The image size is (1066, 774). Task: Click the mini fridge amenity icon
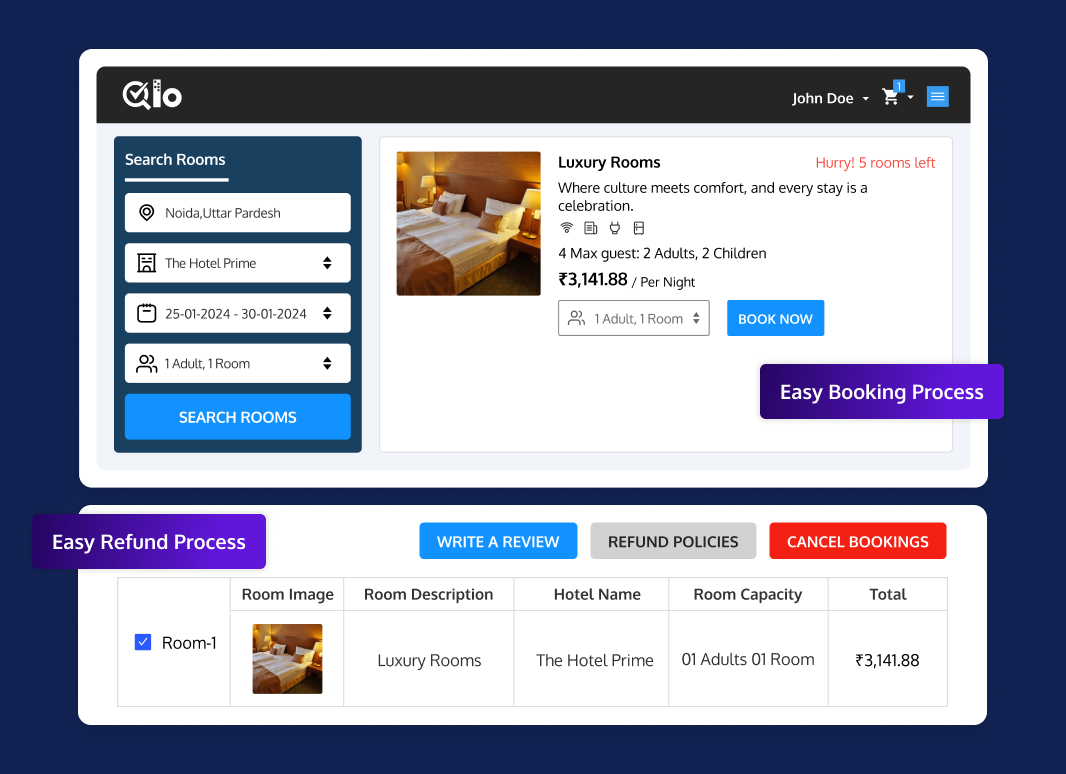[638, 227]
